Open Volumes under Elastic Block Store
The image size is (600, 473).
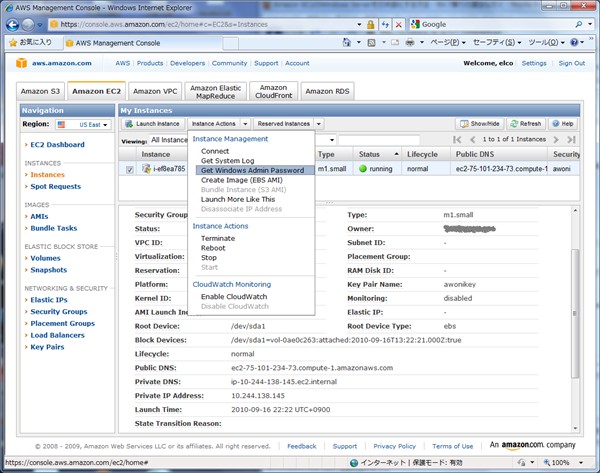point(46,258)
